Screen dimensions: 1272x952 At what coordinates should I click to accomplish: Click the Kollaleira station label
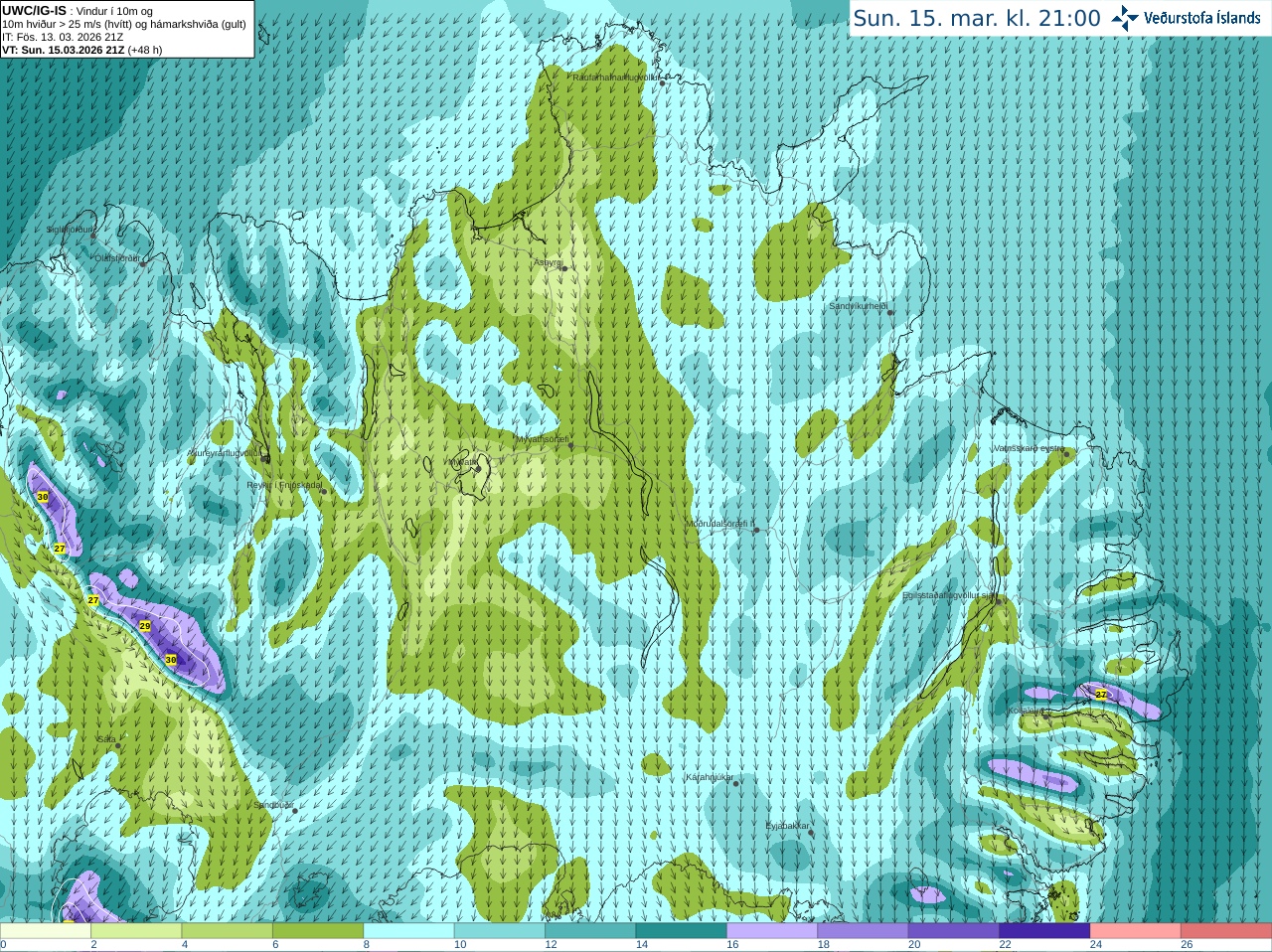coord(1026,711)
